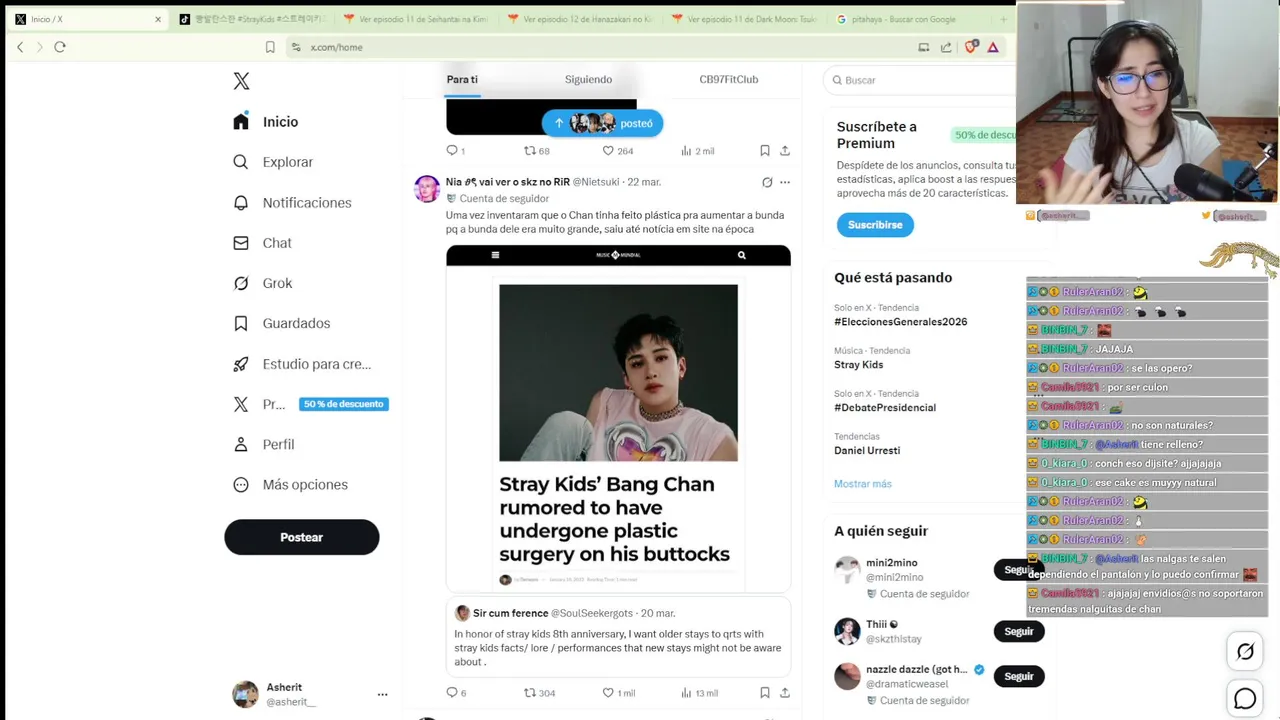Open more options on Nia post
Viewport: 1280px width, 720px height.
pyautogui.click(x=785, y=182)
